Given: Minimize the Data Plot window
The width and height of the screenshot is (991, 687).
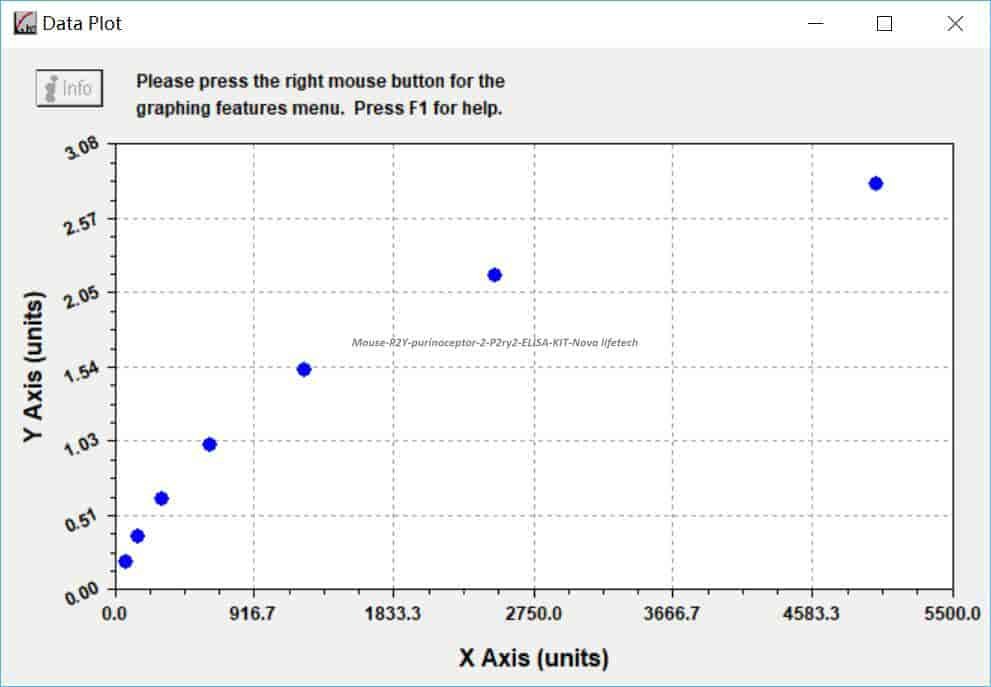Looking at the screenshot, I should click(816, 23).
